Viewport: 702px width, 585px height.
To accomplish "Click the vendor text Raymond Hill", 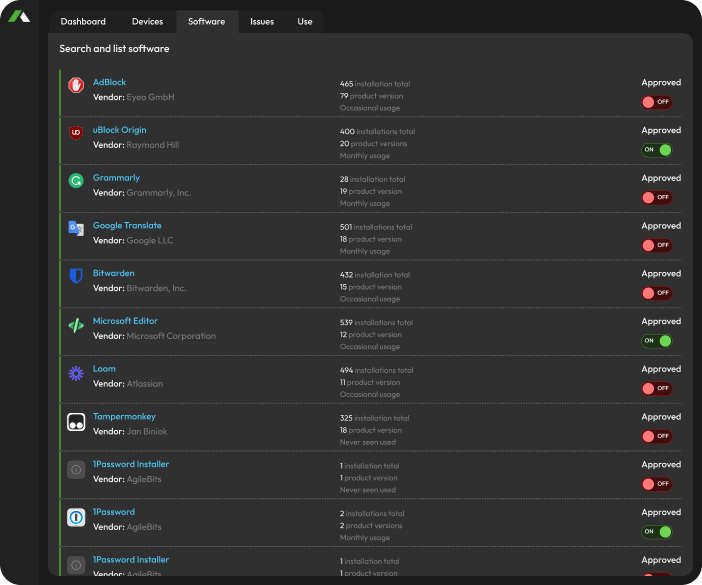I will [153, 145].
